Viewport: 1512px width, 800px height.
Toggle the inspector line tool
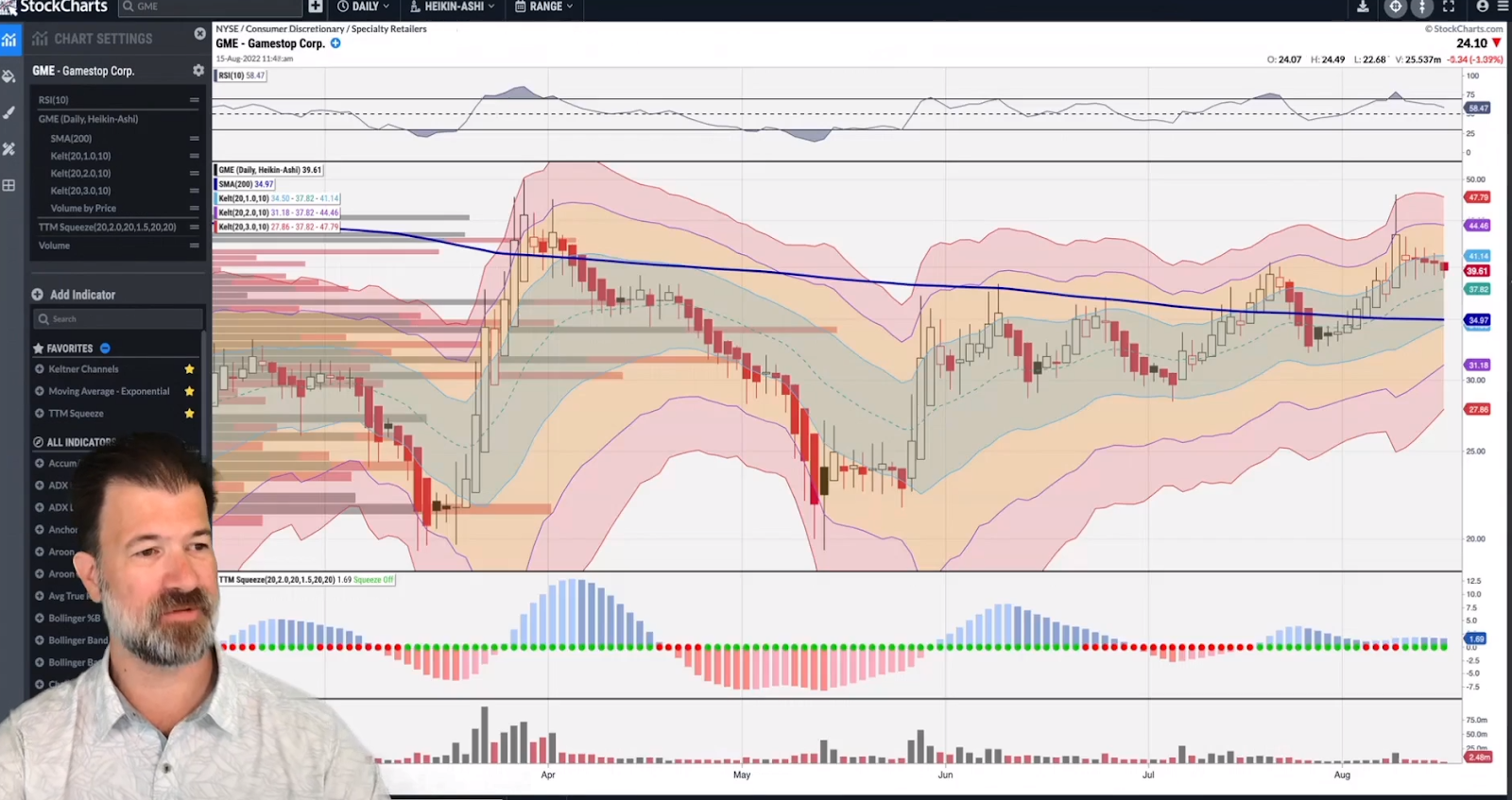tap(1422, 7)
